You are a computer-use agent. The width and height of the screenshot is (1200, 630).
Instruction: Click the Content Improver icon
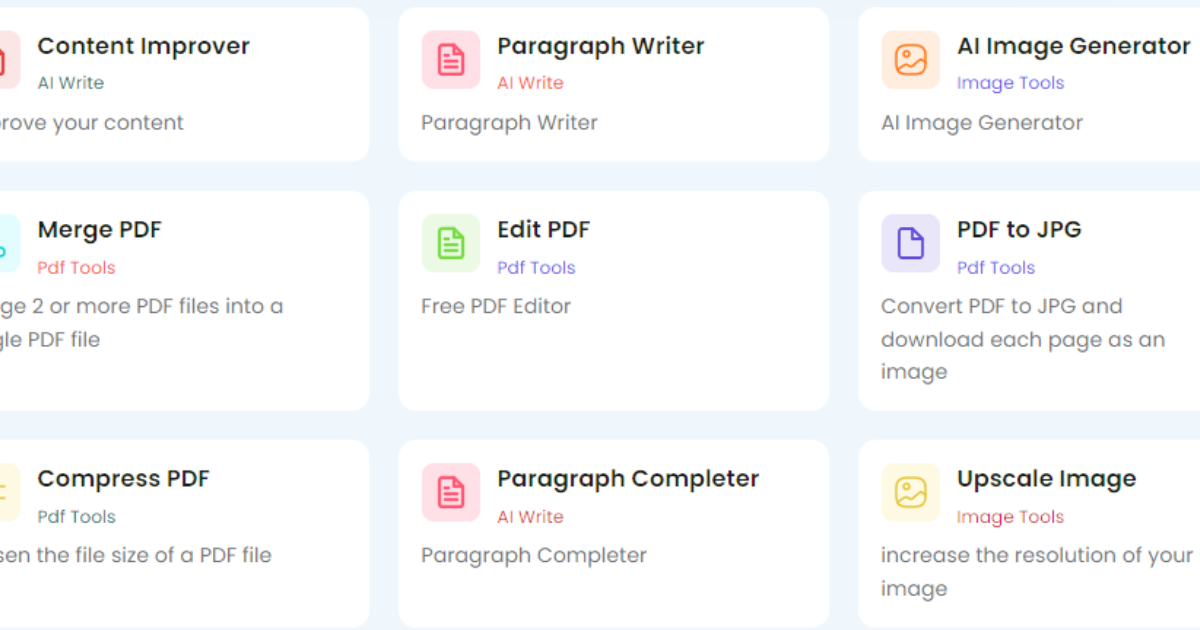(x=6, y=60)
